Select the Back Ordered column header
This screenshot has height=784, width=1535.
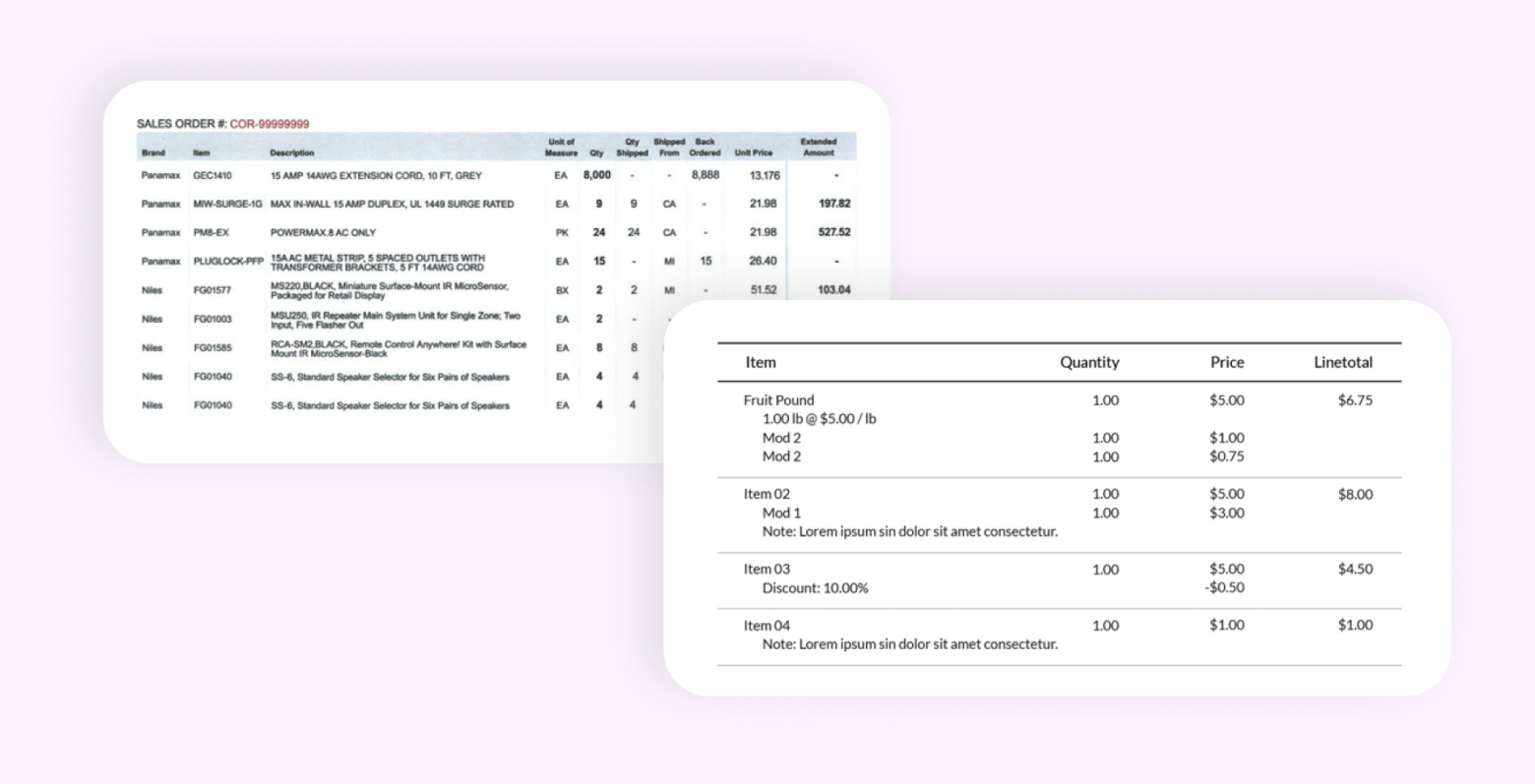705,148
